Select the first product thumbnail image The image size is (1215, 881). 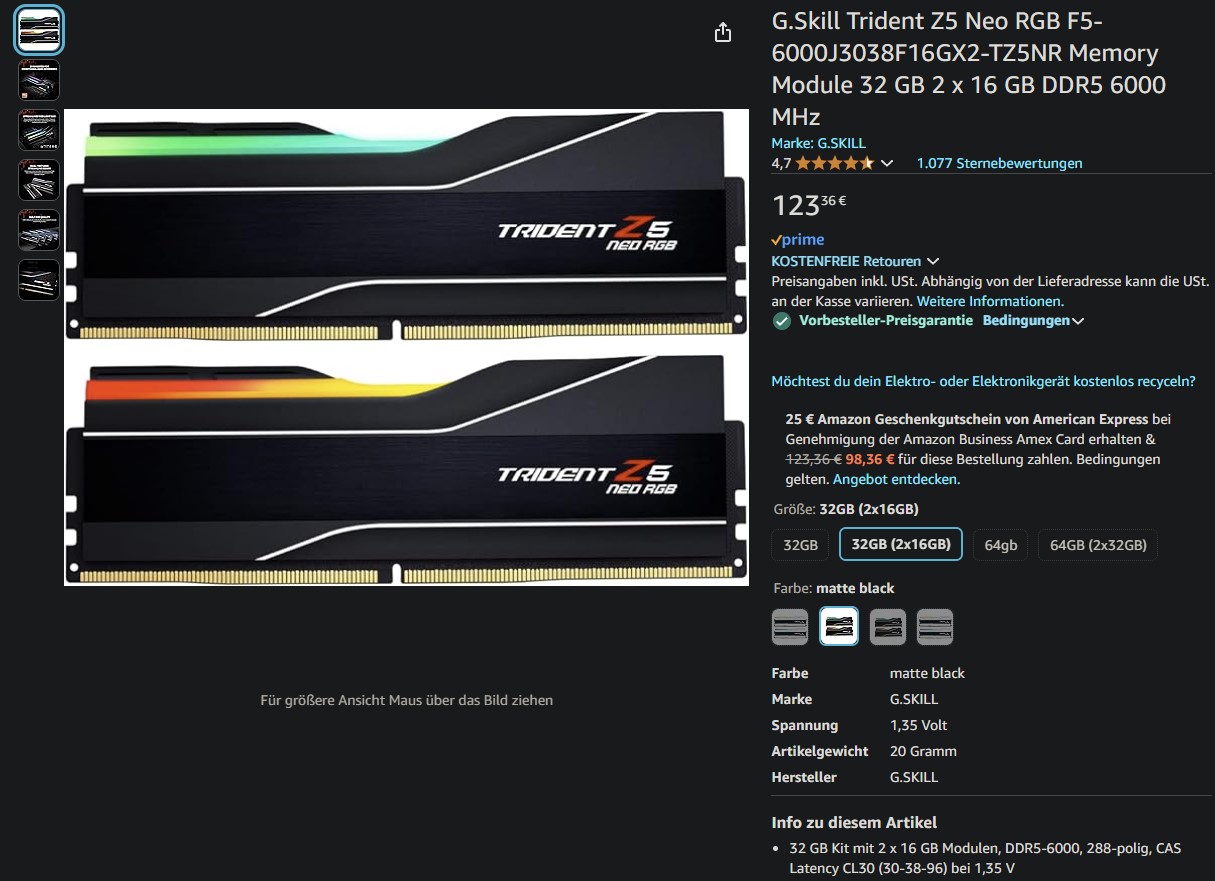pos(39,30)
